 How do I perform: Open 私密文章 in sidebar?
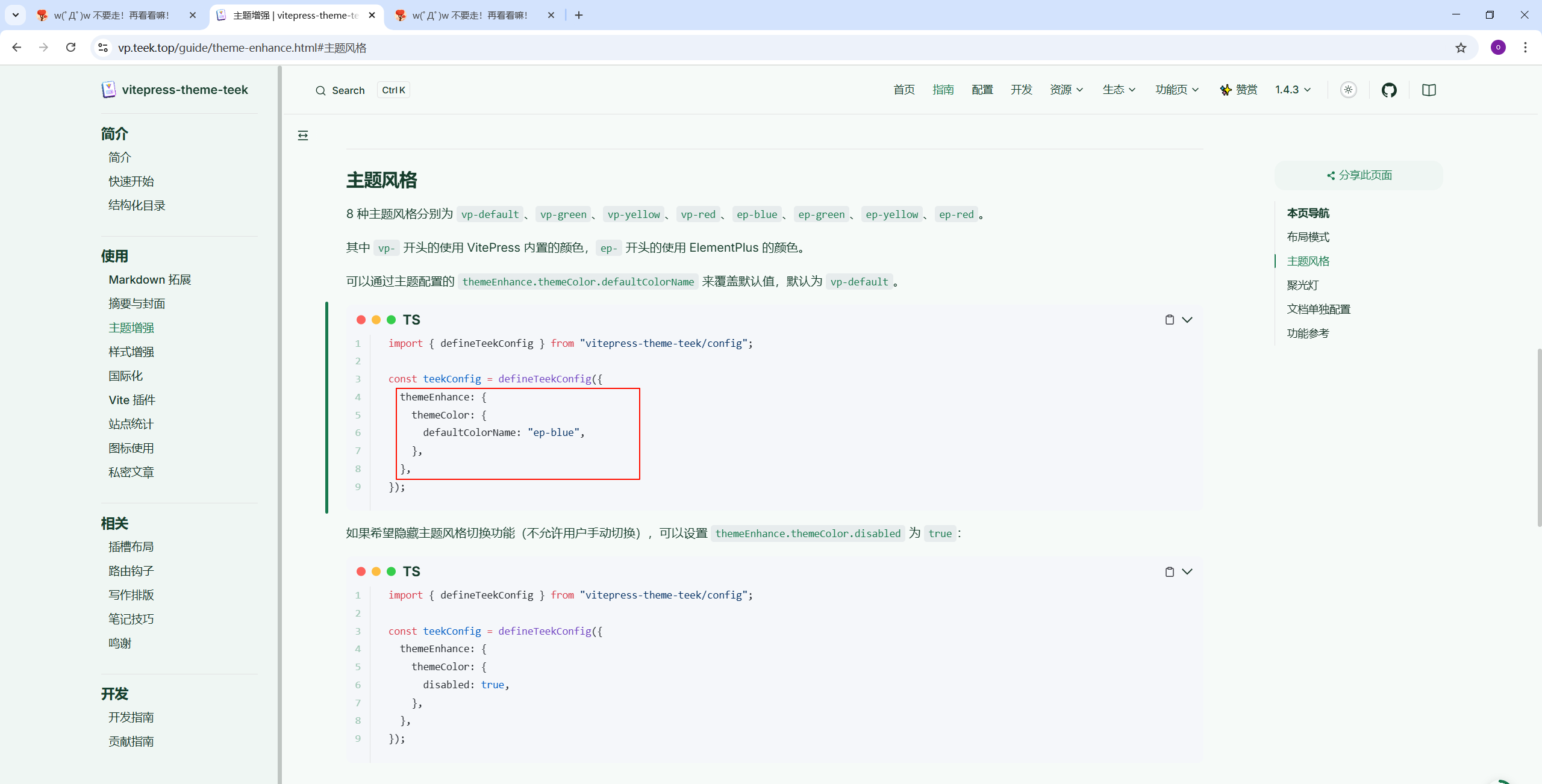[131, 473]
